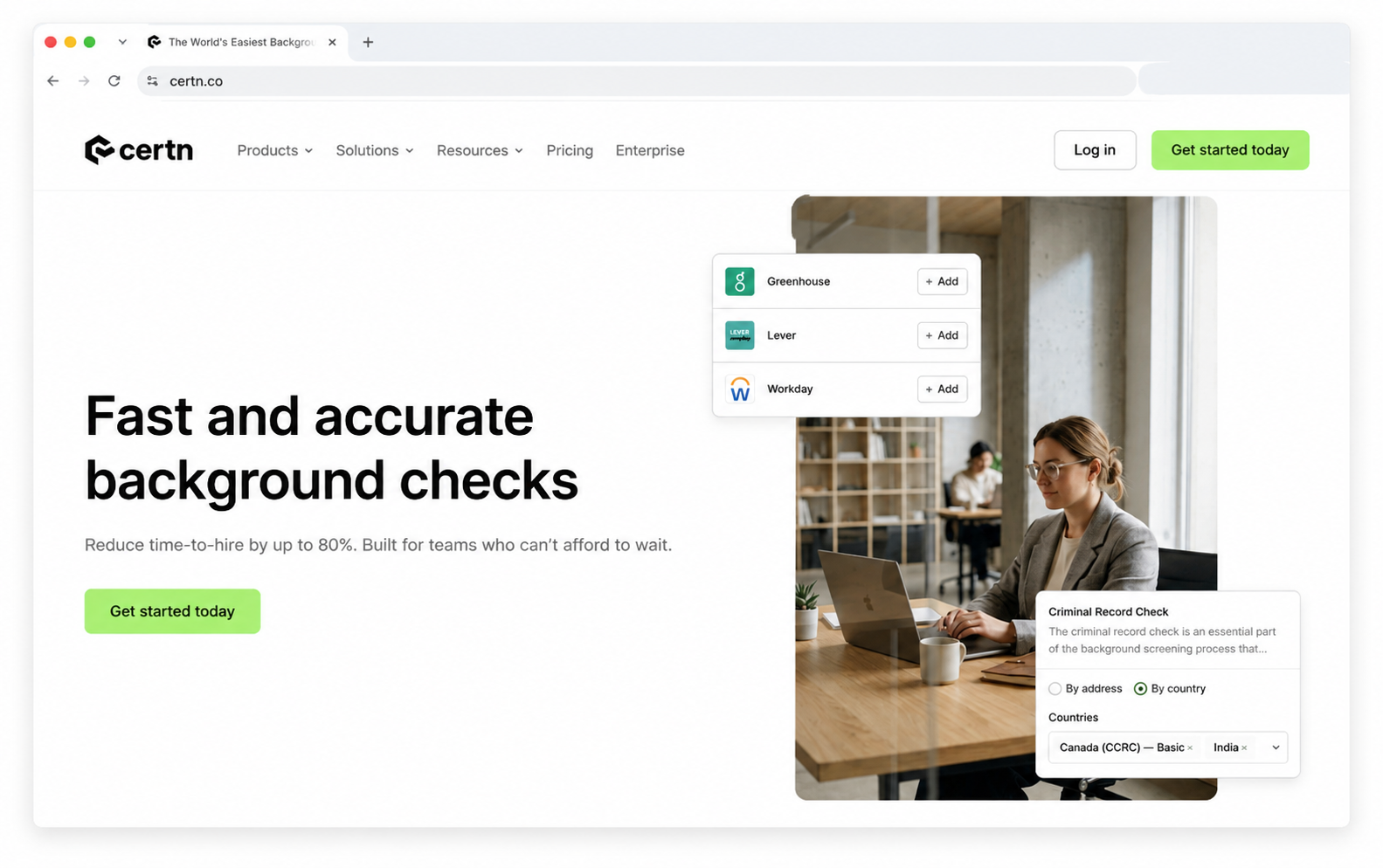The image size is (1383, 868).
Task: Expand the Resources menu
Action: tap(480, 150)
